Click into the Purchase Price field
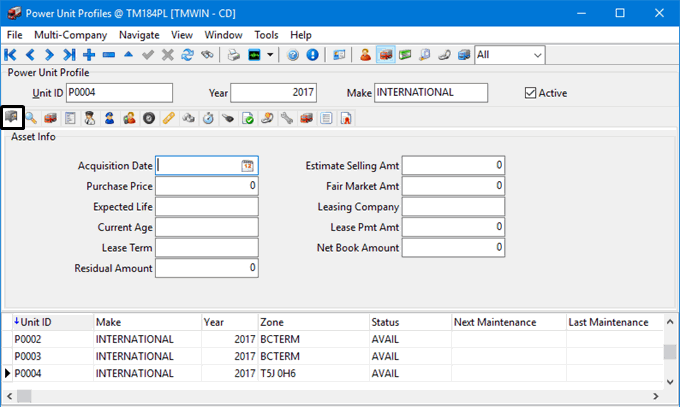Image resolution: width=680 pixels, height=407 pixels. point(206,186)
